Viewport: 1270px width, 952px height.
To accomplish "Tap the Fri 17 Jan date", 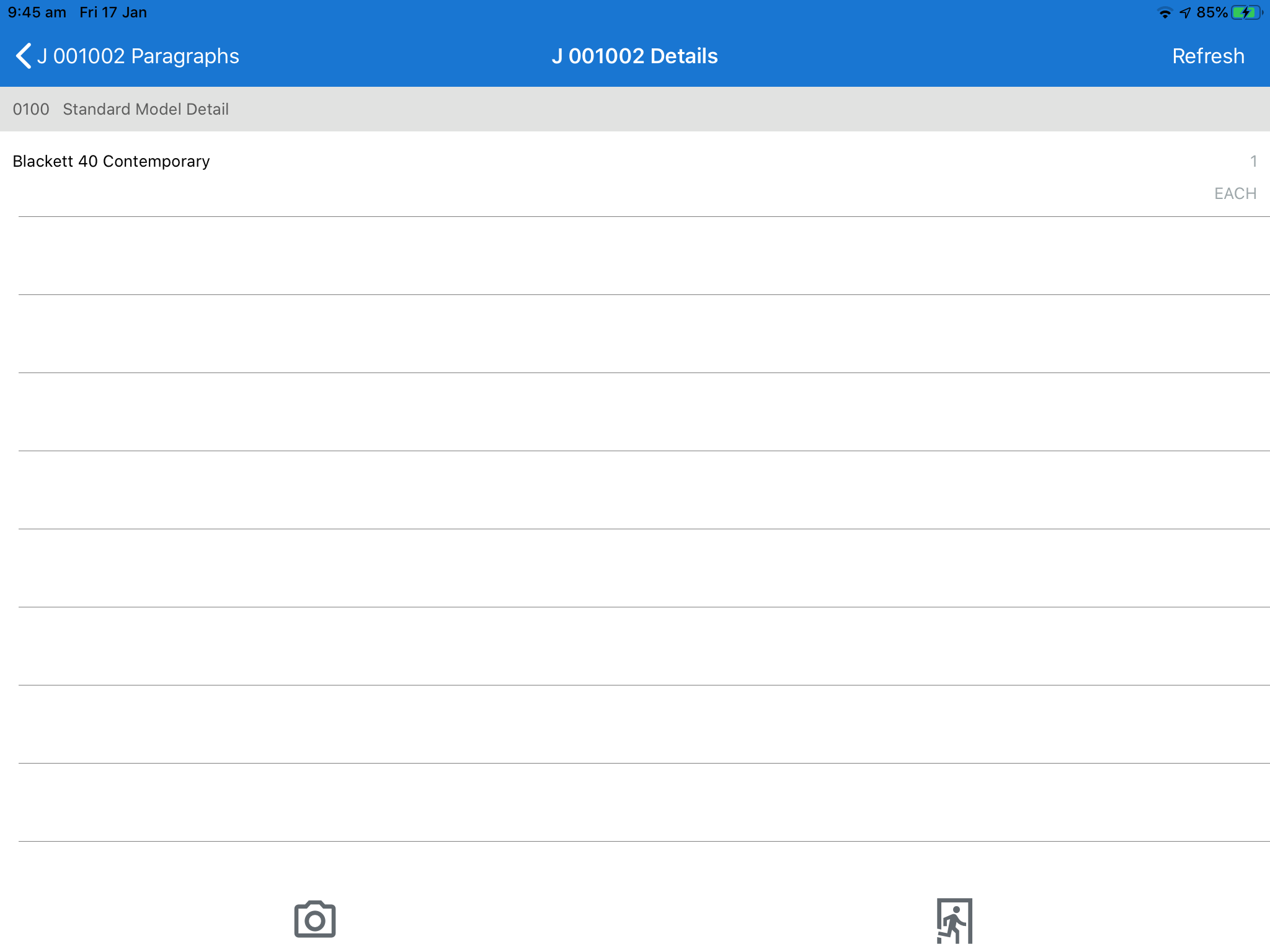I will coord(113,12).
